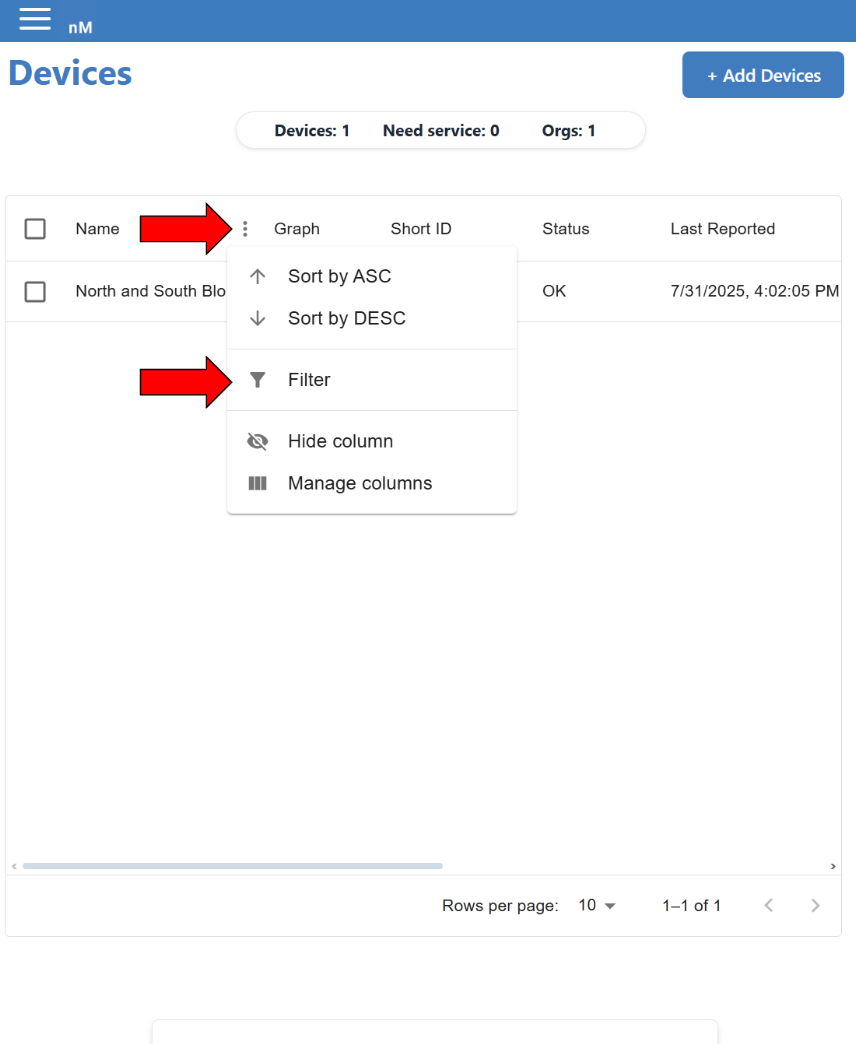Click the Last Reported column header
This screenshot has height=1044, width=856.
click(723, 229)
